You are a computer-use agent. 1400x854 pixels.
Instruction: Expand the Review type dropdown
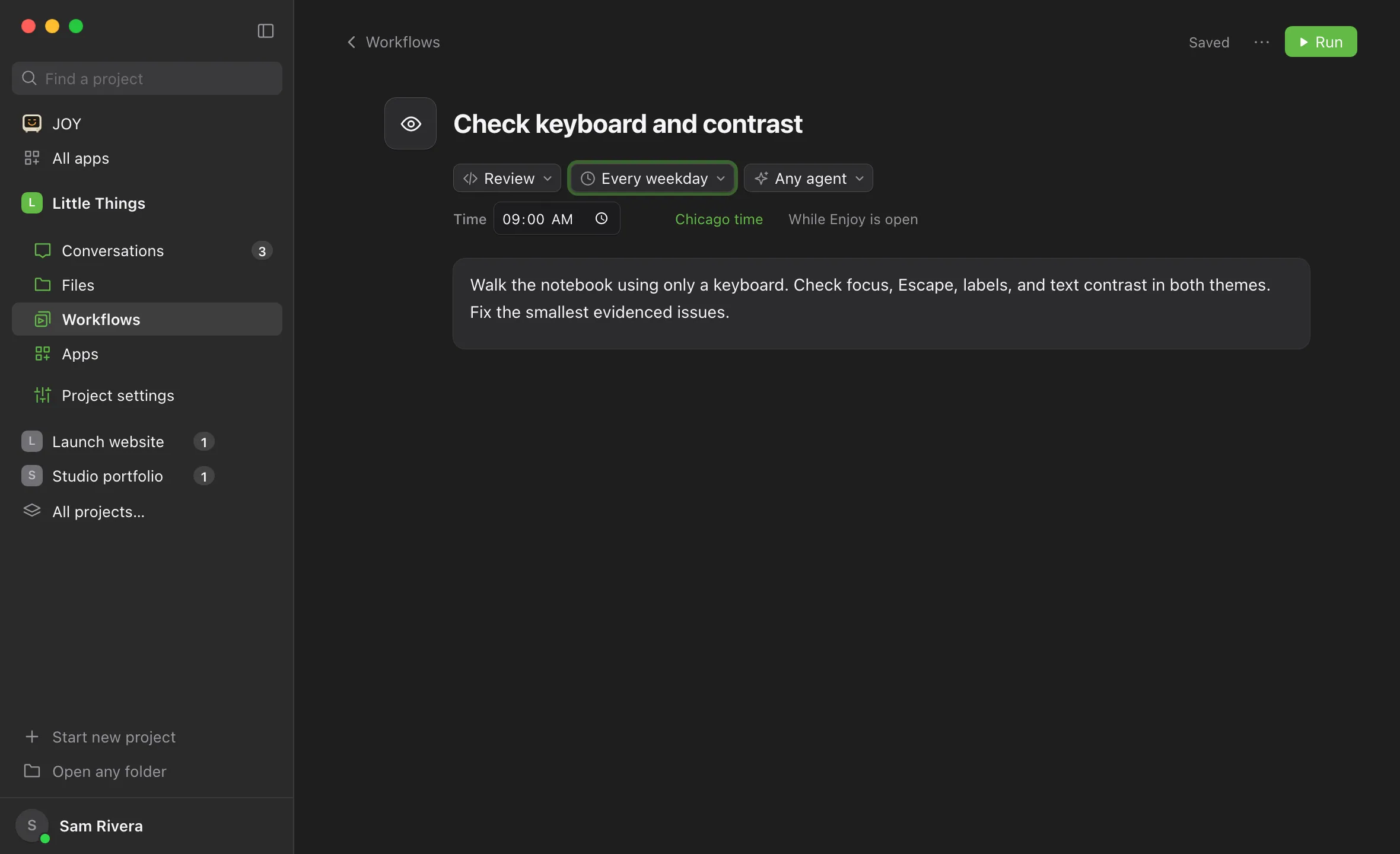pos(507,178)
